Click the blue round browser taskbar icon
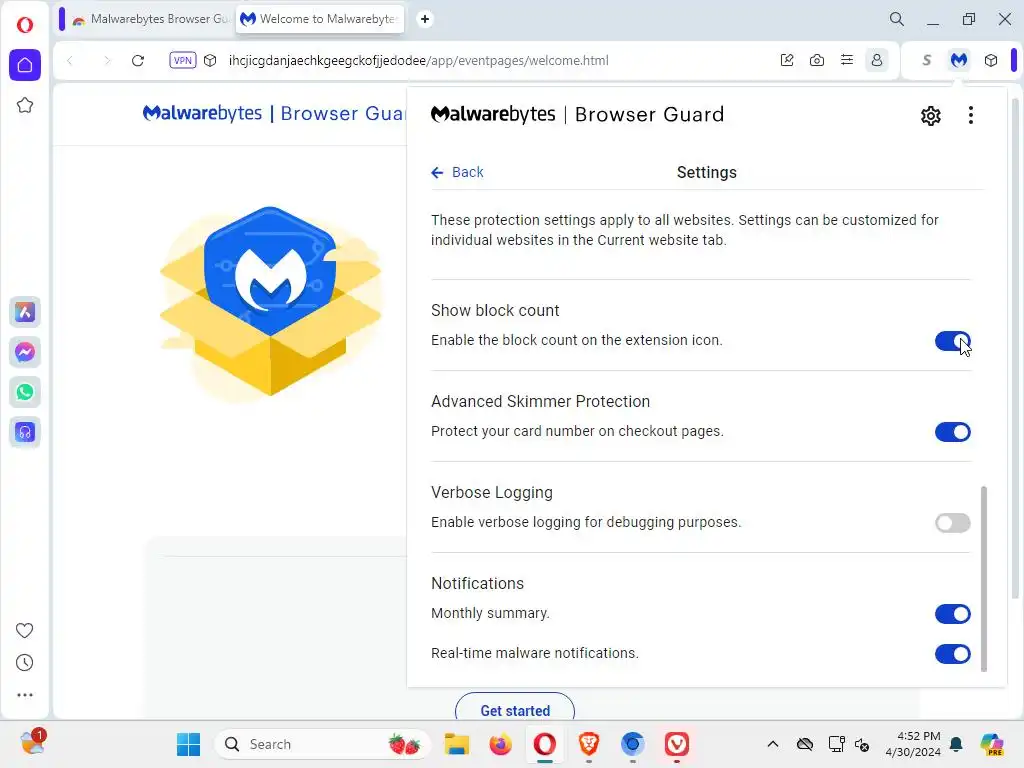 (x=632, y=744)
